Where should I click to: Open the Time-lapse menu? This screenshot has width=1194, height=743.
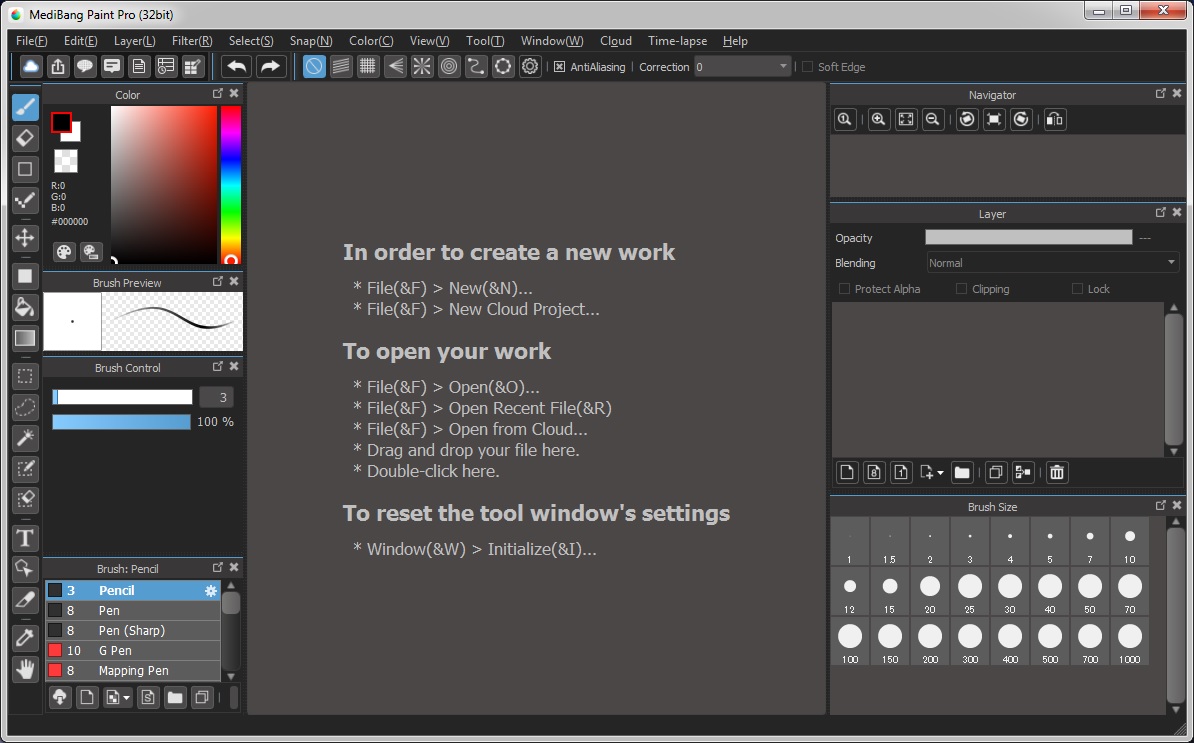[677, 41]
